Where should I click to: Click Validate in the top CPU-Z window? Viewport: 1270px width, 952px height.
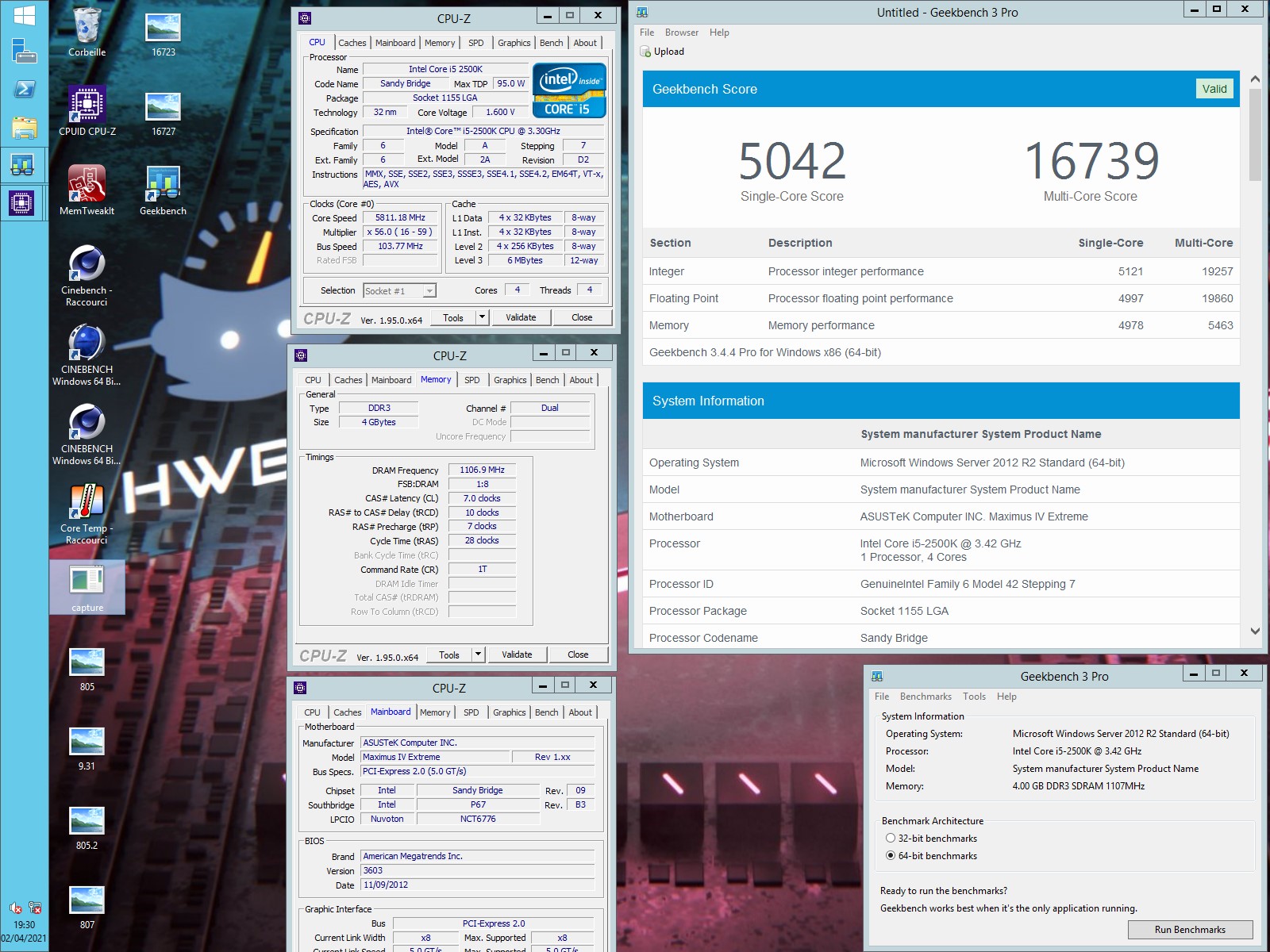click(521, 317)
